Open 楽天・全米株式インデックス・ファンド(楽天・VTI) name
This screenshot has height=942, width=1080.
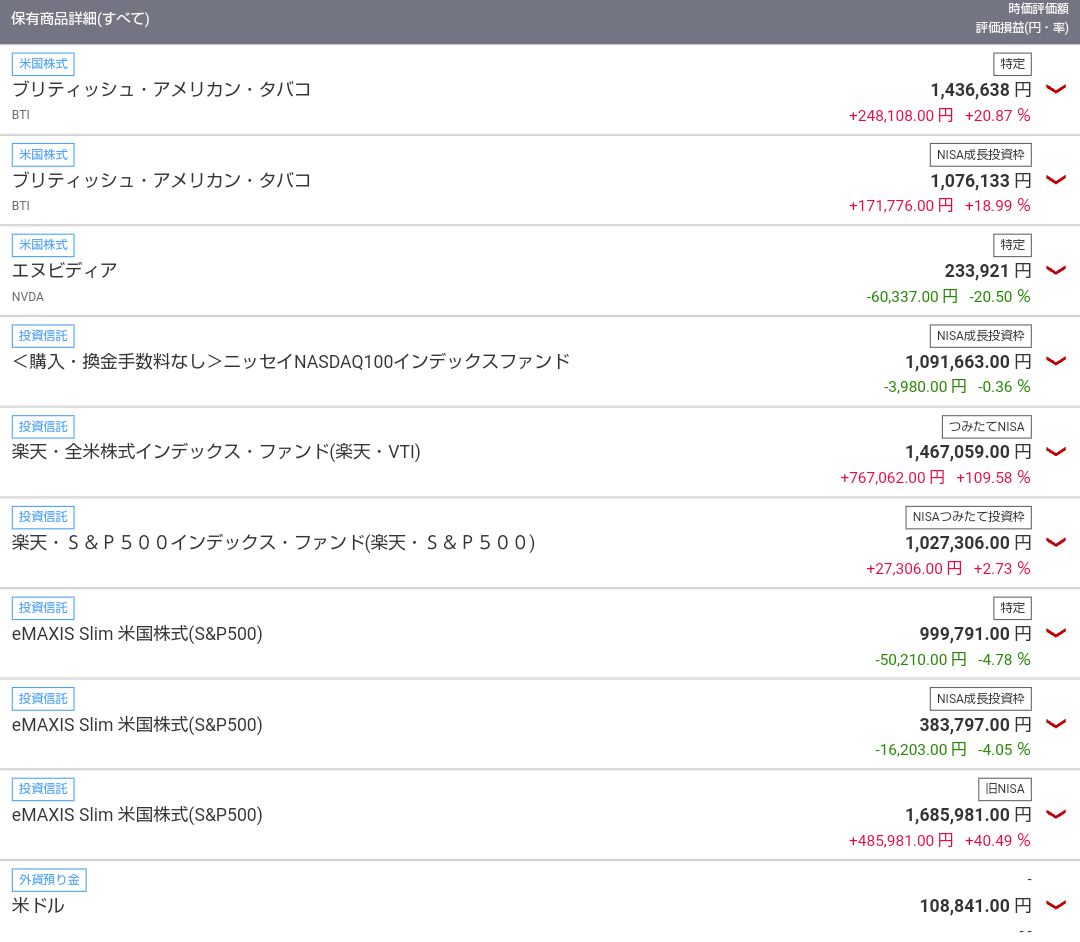(216, 452)
